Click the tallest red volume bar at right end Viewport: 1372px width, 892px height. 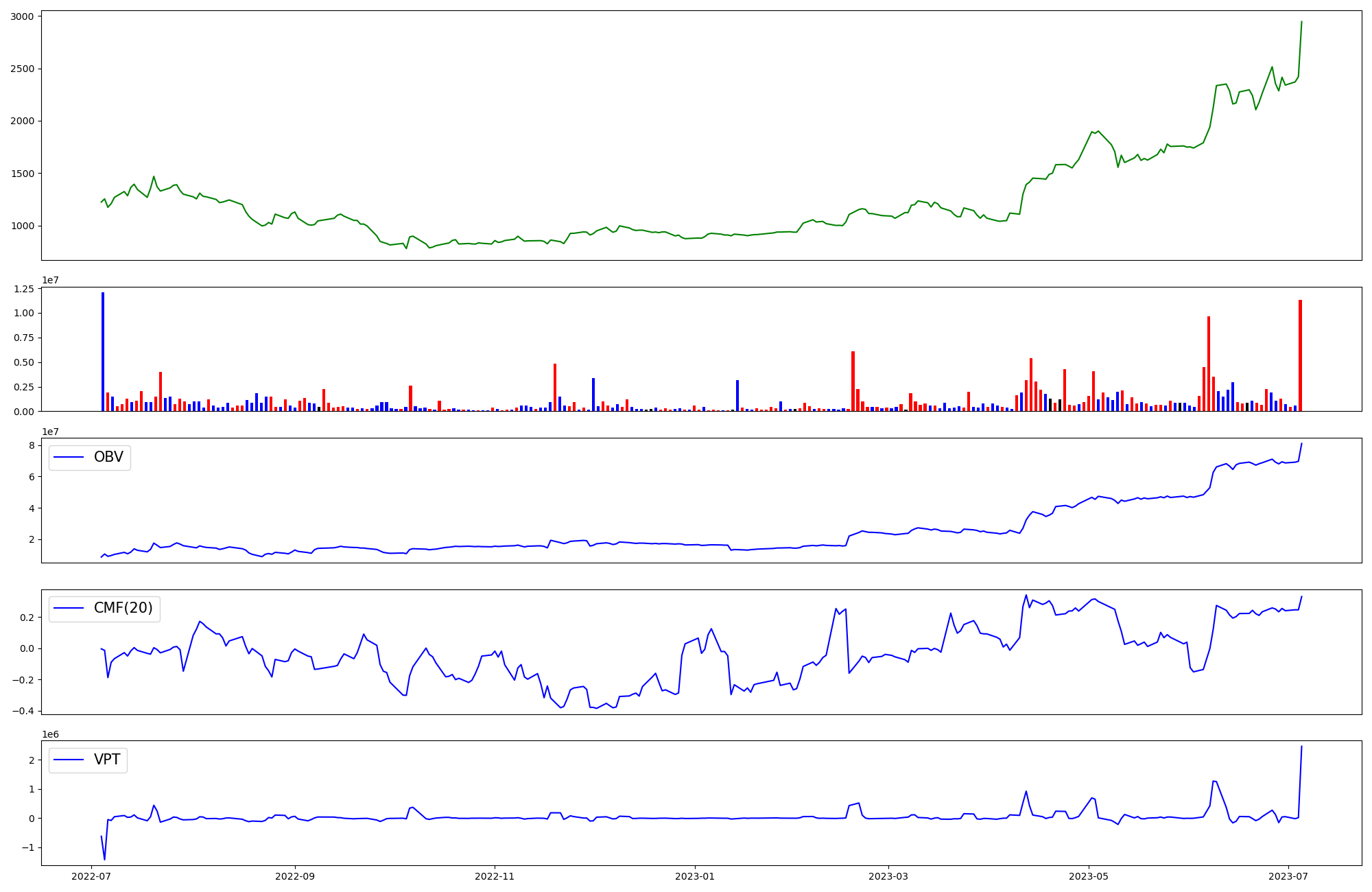tap(1300, 355)
